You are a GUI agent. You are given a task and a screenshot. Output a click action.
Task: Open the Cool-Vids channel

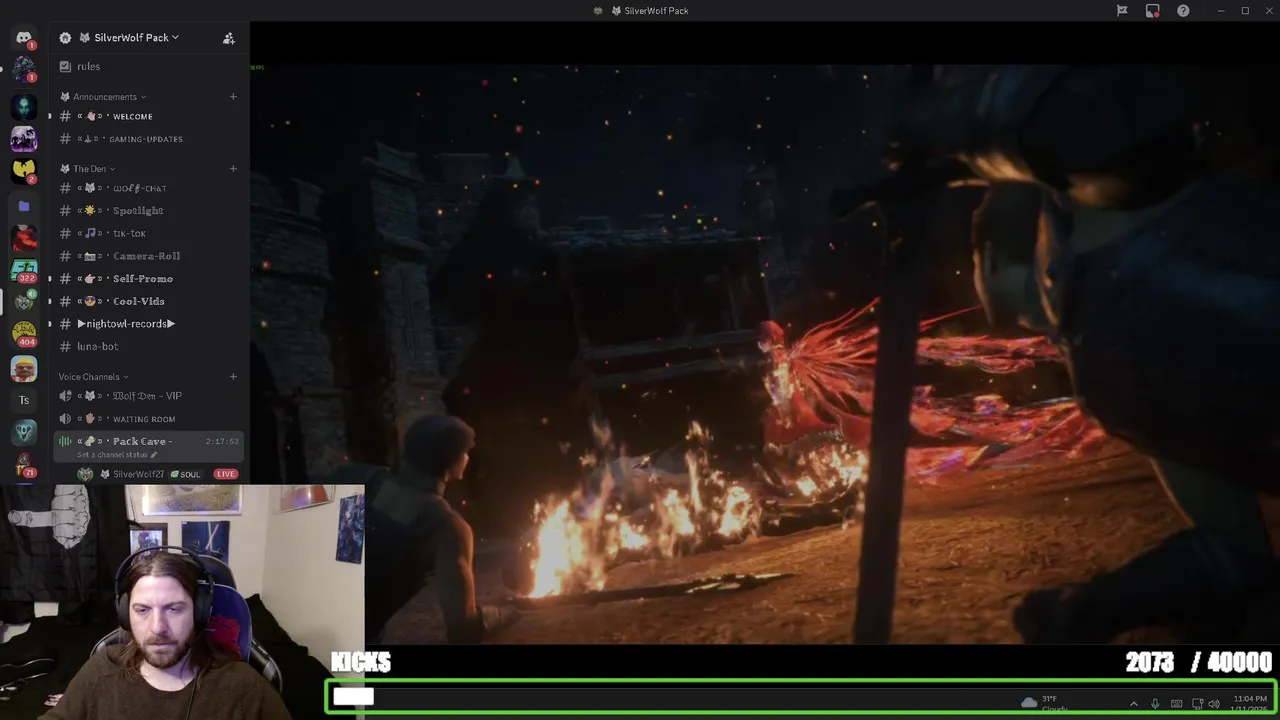pos(148,301)
